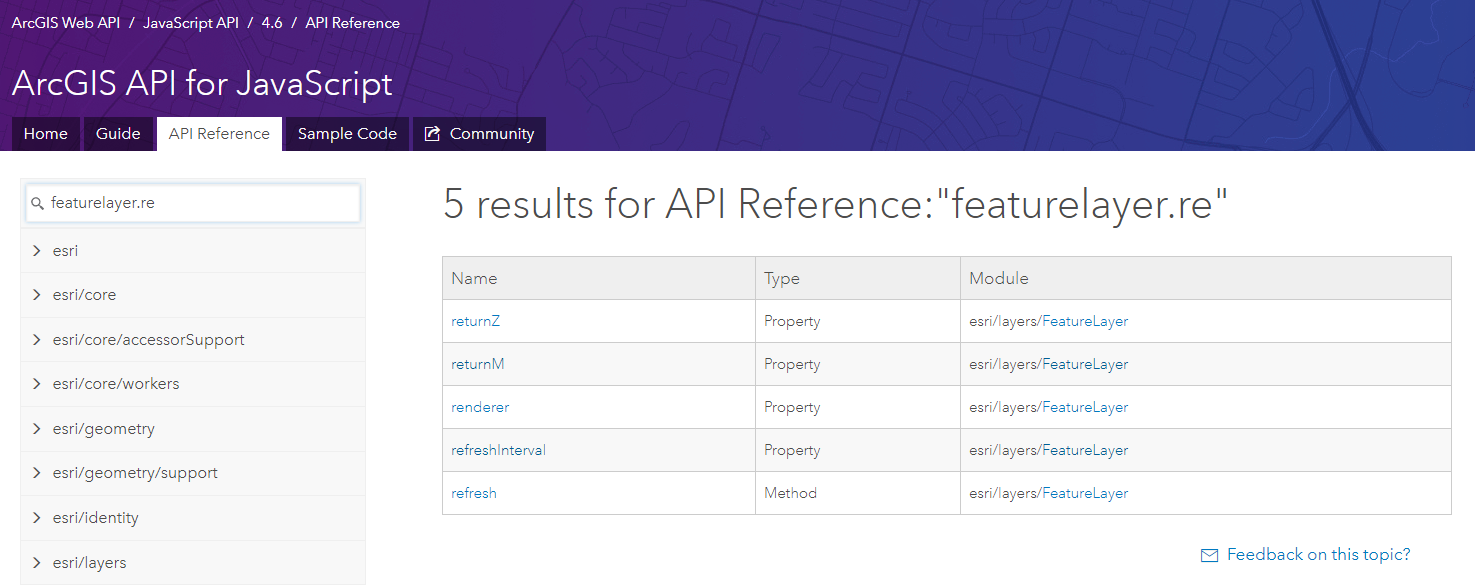Open the Home tab
Viewport: 1475px width, 585px height.
[x=46, y=134]
